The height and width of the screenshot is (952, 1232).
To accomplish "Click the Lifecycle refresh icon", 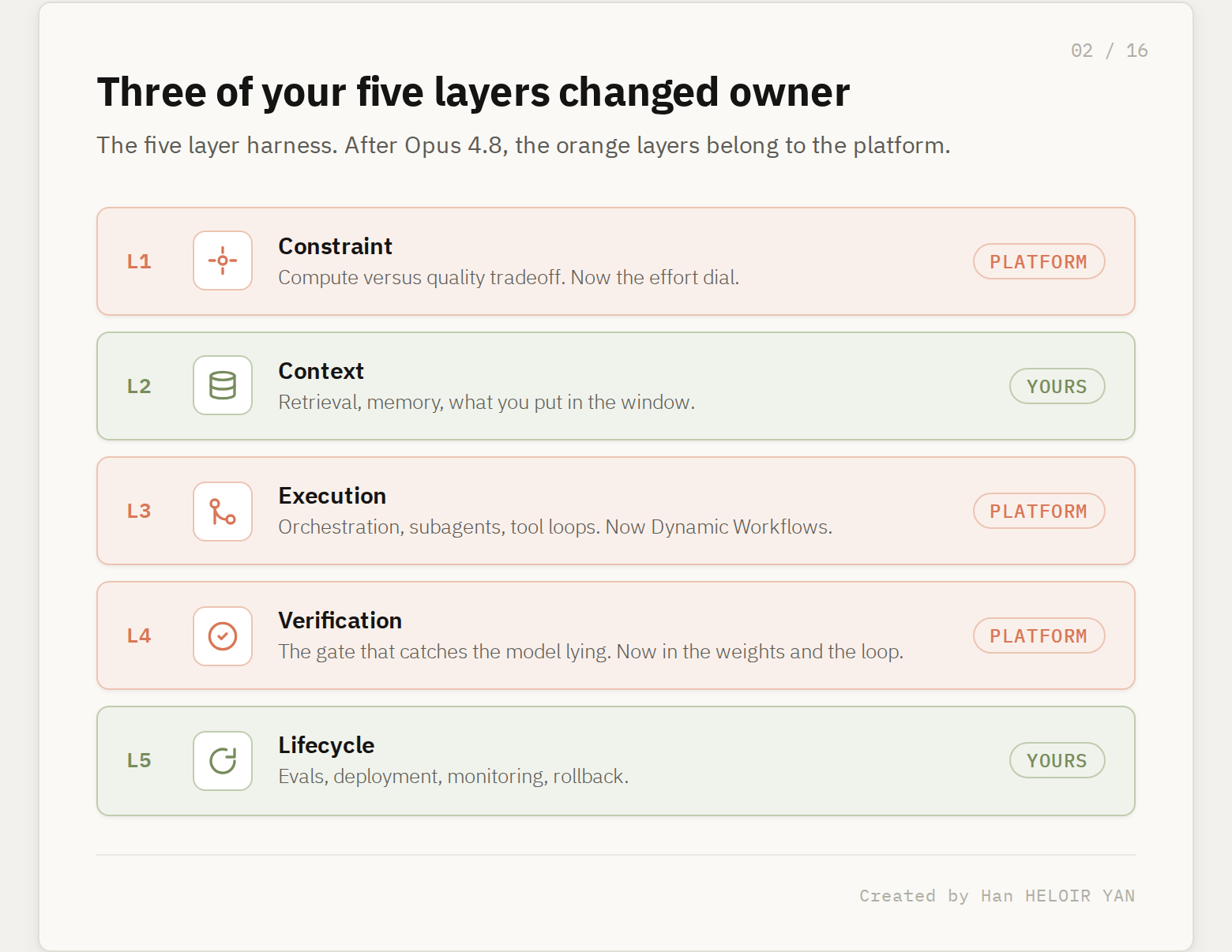I will pyautogui.click(x=223, y=761).
